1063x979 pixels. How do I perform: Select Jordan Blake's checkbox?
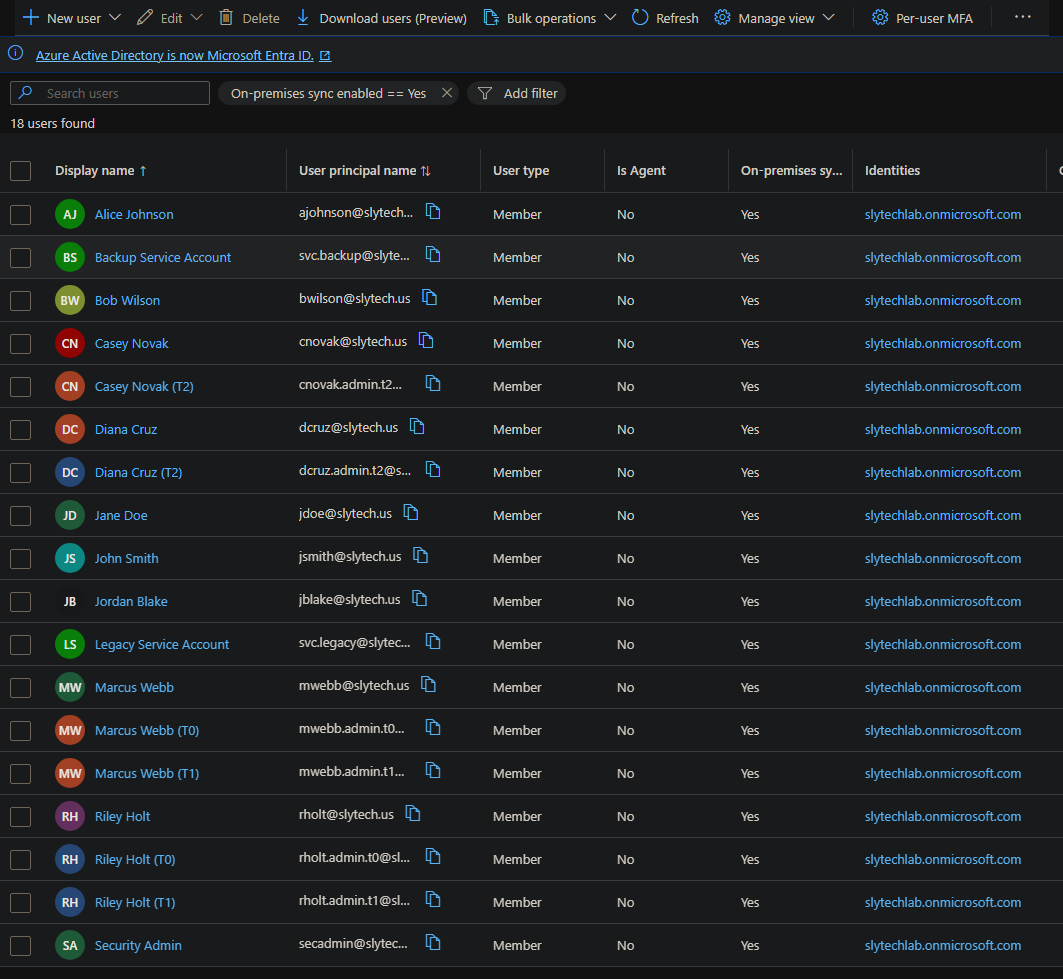coord(20,602)
